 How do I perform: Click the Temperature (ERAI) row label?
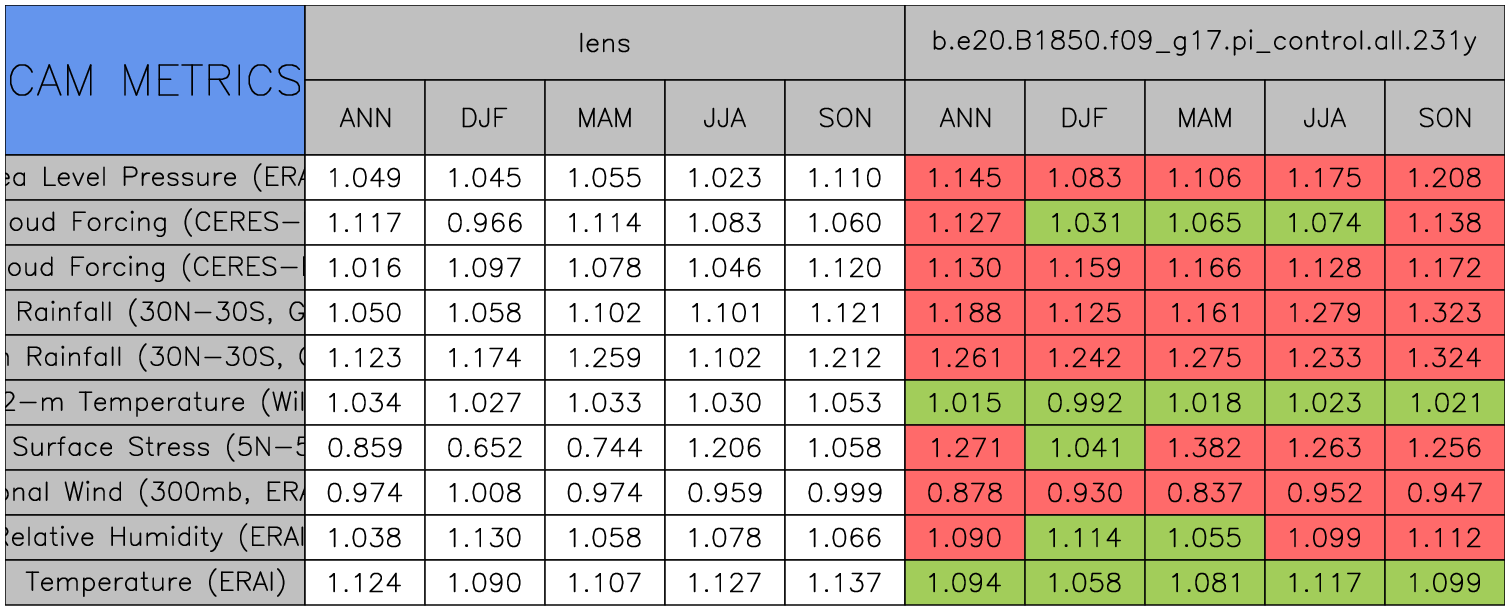(x=155, y=582)
